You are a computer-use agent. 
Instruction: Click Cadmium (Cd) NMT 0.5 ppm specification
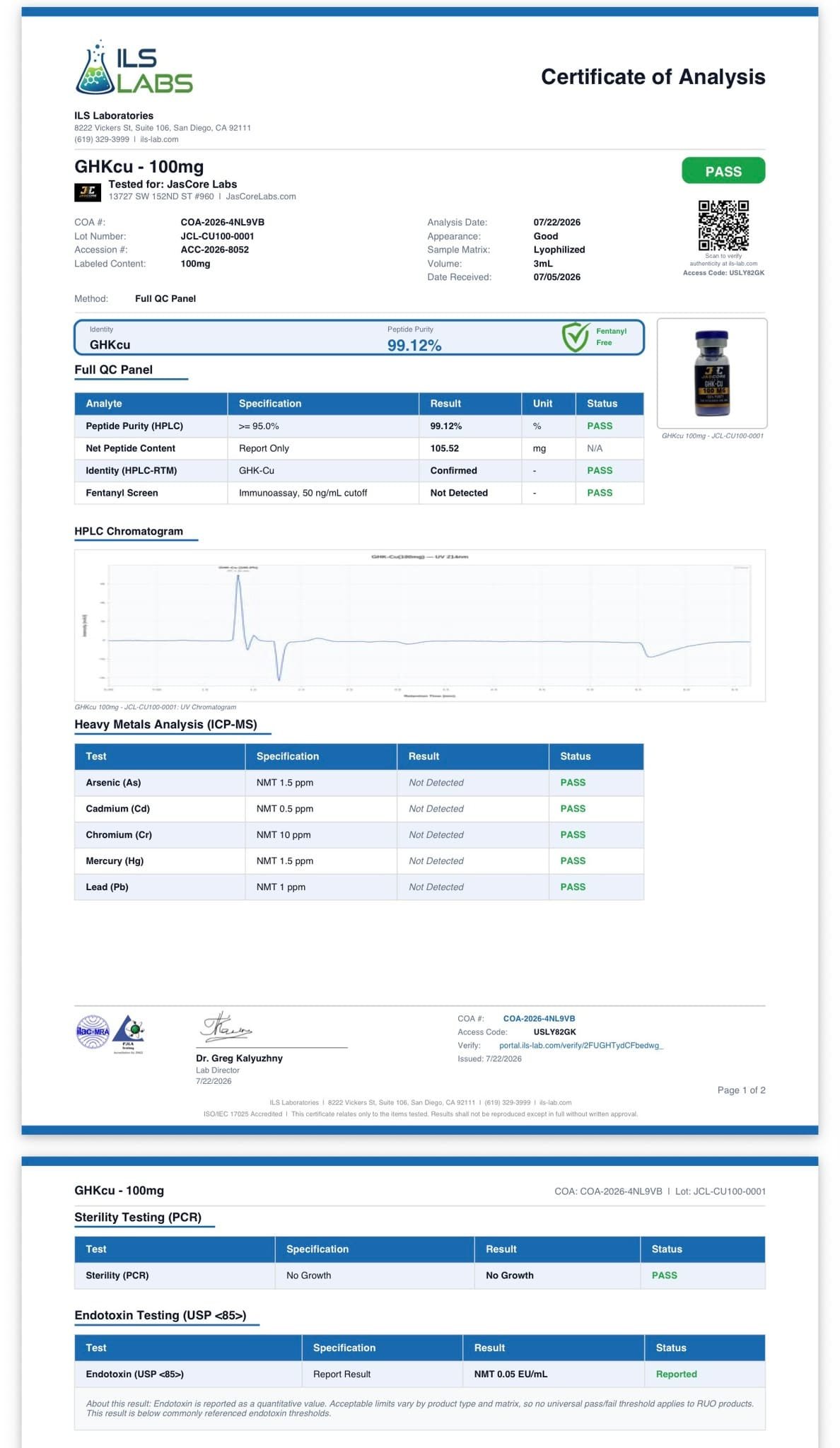coord(284,809)
